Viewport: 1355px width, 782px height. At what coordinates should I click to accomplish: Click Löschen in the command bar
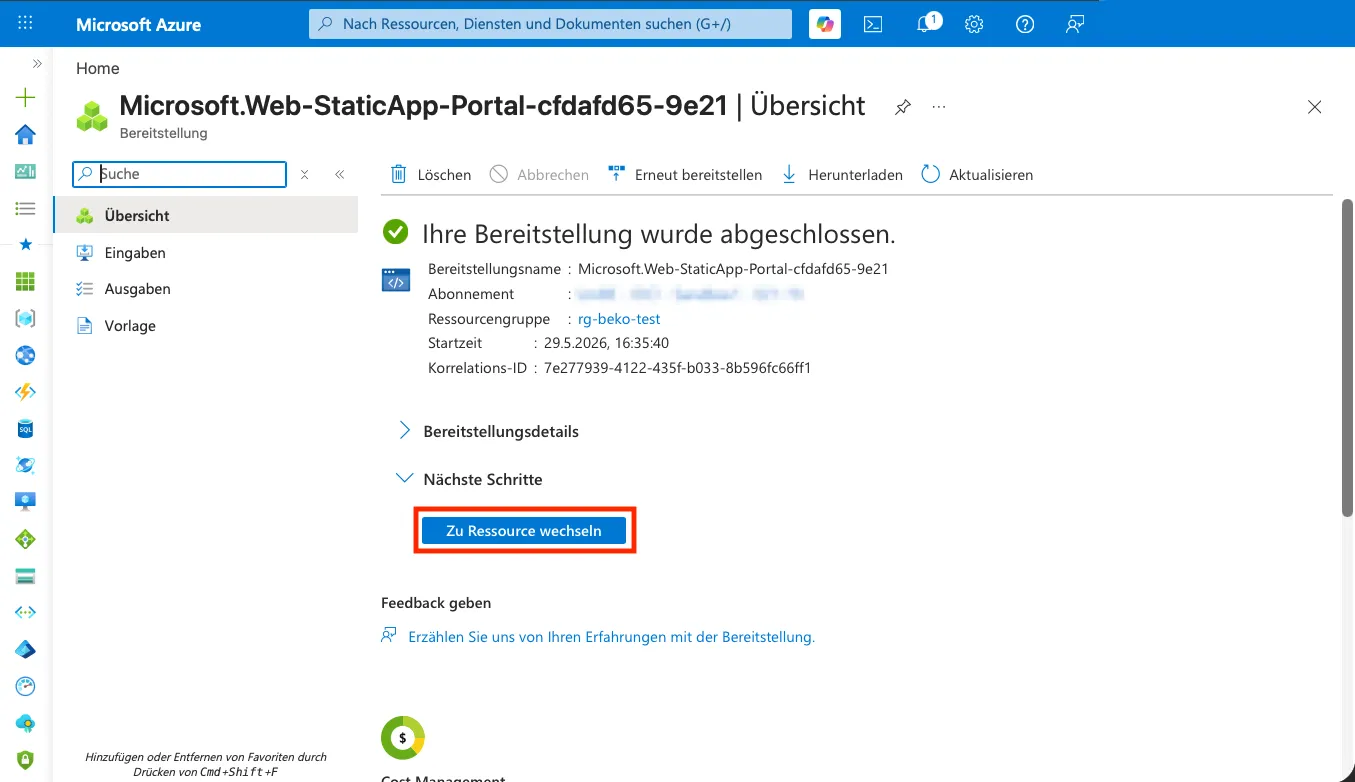[431, 175]
